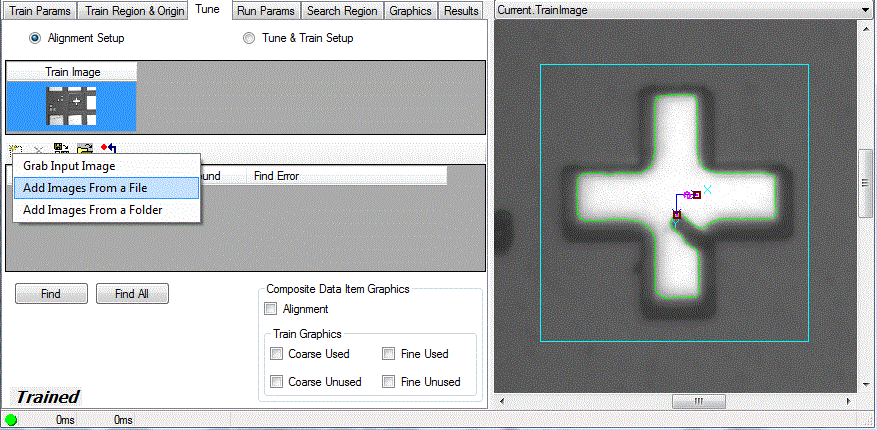Image resolution: width=877 pixels, height=430 pixels.
Task: Toggle the Fine Unused checkbox
Action: coord(389,382)
